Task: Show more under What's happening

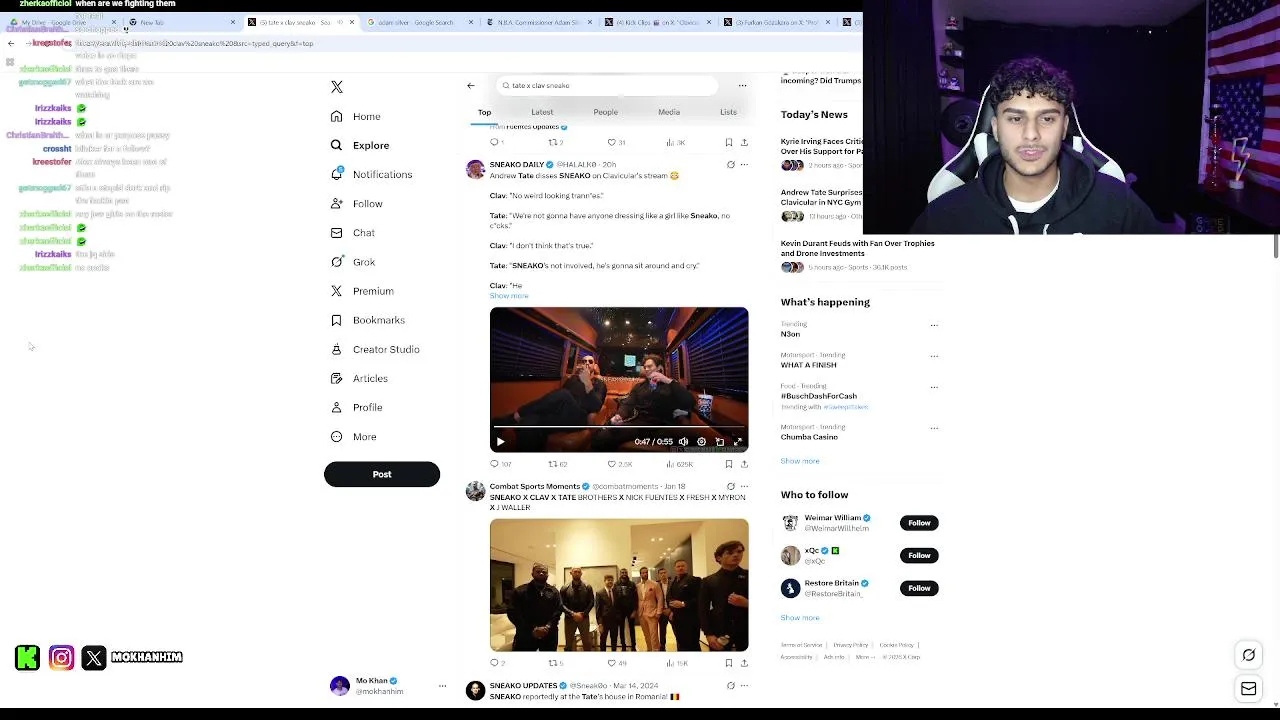Action: click(x=800, y=461)
